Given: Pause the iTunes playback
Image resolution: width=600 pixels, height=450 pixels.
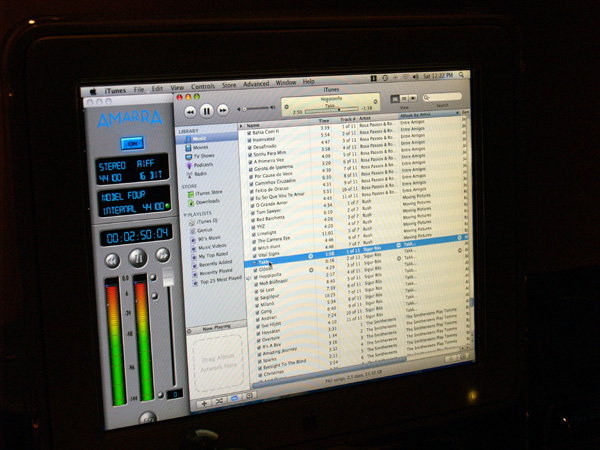Looking at the screenshot, I should (x=206, y=111).
